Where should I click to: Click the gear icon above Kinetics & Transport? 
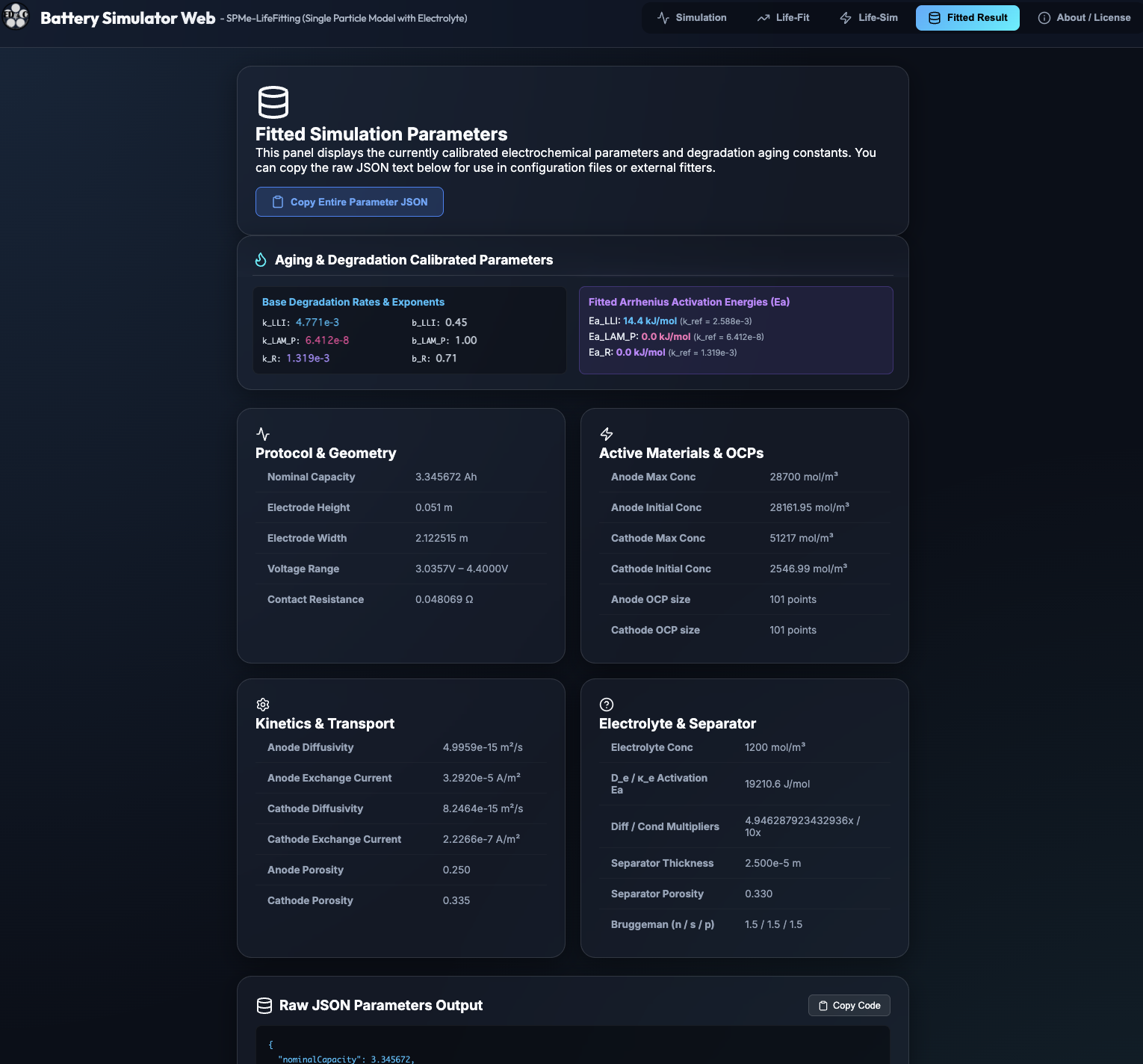click(263, 705)
